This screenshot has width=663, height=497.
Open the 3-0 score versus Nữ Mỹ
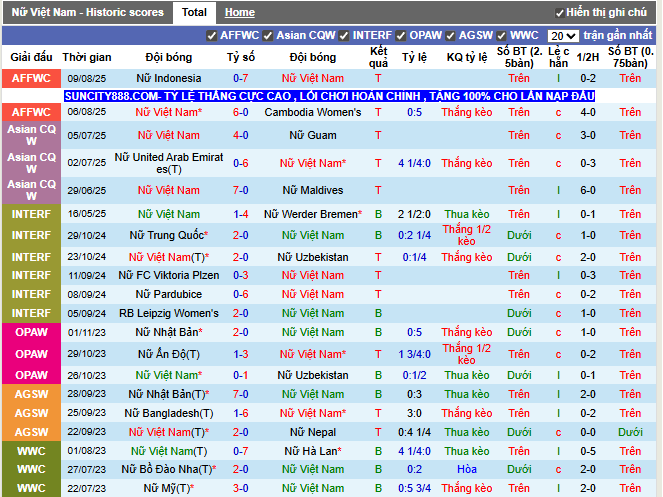[x=241, y=488]
